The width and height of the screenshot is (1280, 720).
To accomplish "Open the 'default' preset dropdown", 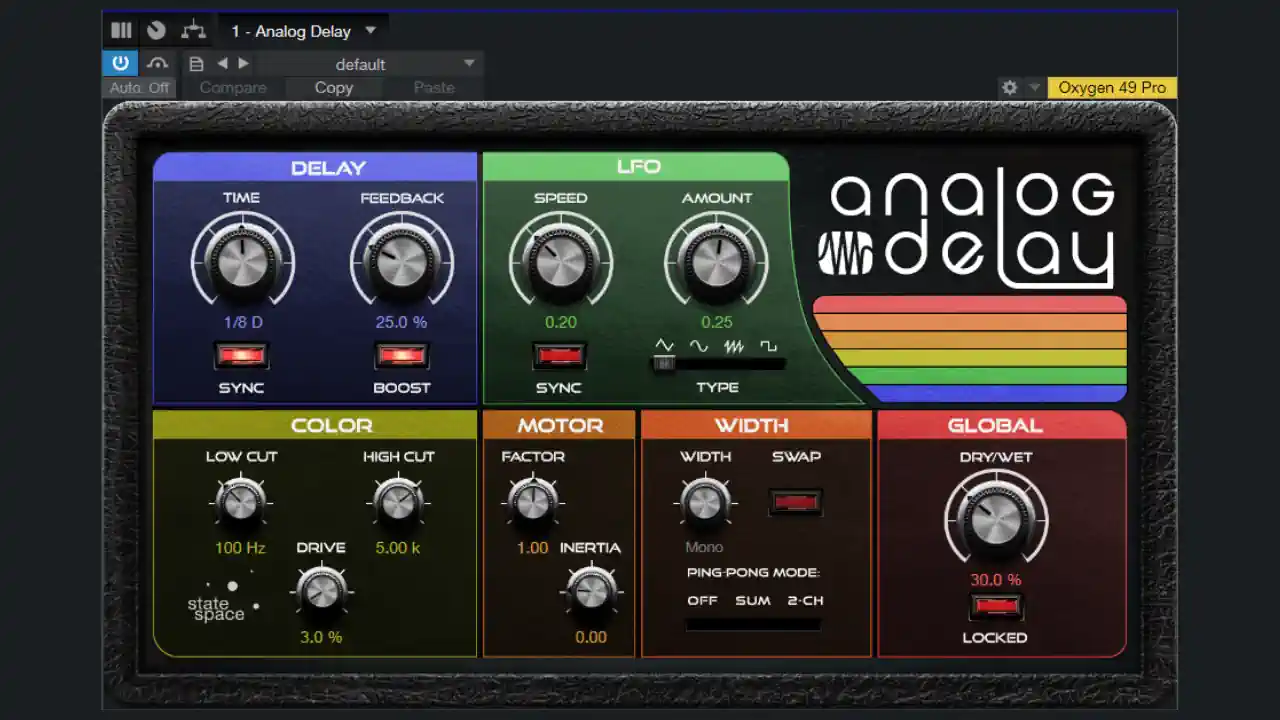I will click(x=469, y=64).
